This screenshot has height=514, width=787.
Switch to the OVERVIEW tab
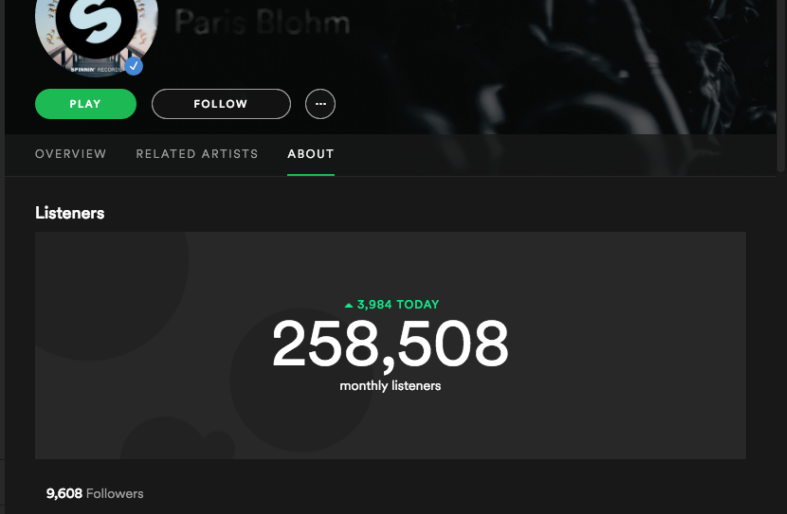71,154
